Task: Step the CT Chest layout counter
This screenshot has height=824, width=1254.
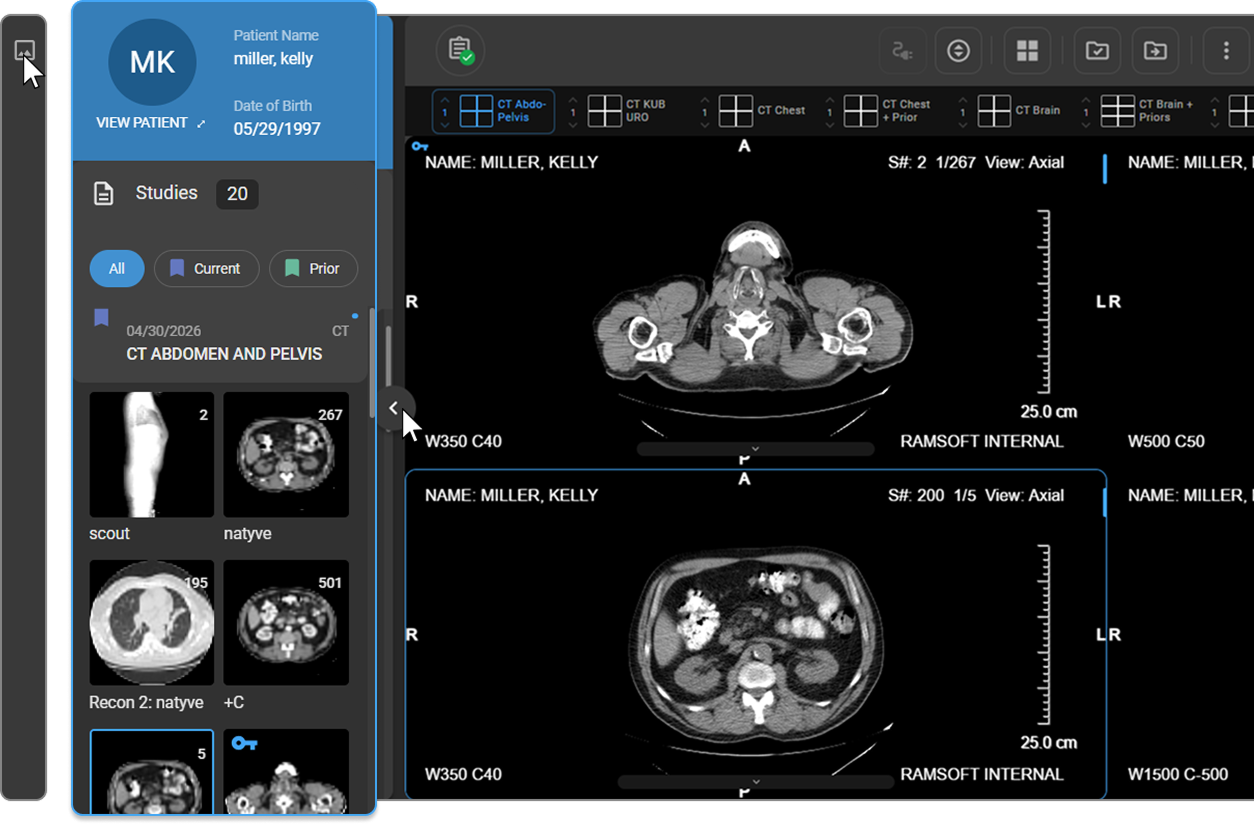Action: pos(705,111)
